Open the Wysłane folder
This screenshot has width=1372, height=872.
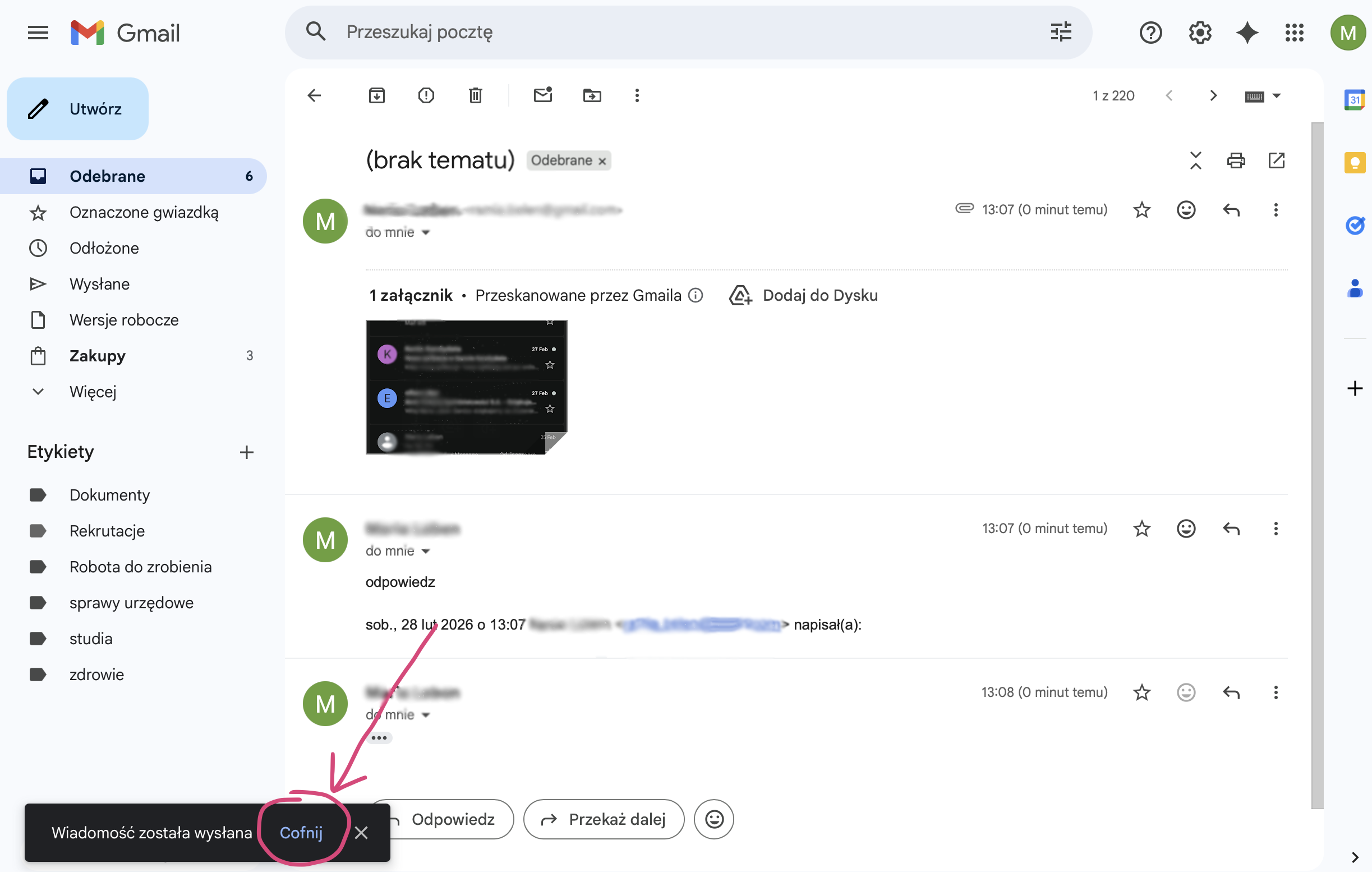(100, 284)
